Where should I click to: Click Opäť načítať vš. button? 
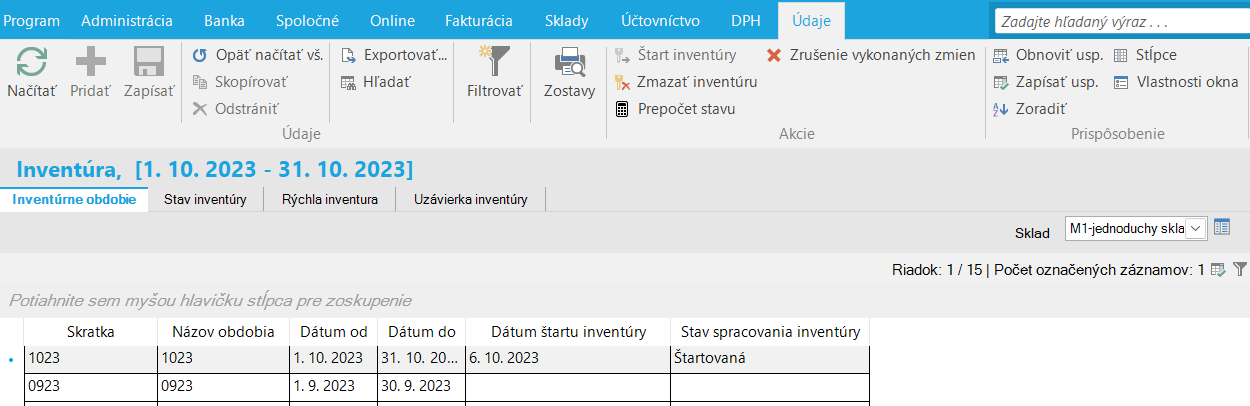click(257, 55)
